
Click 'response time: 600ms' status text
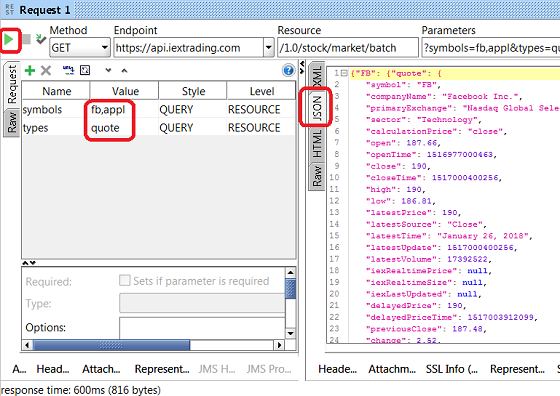(x=81, y=390)
